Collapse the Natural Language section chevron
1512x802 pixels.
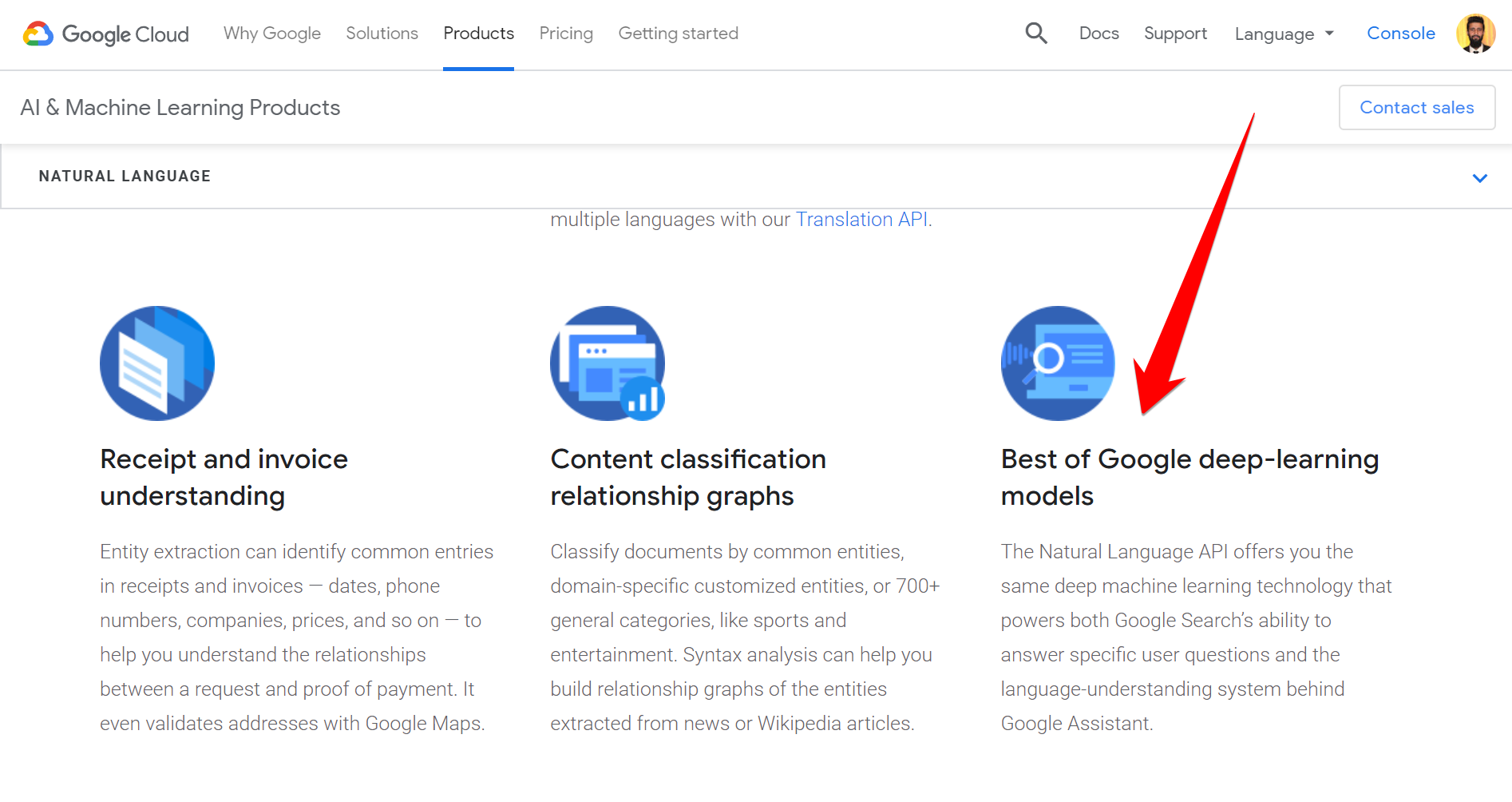(x=1480, y=177)
